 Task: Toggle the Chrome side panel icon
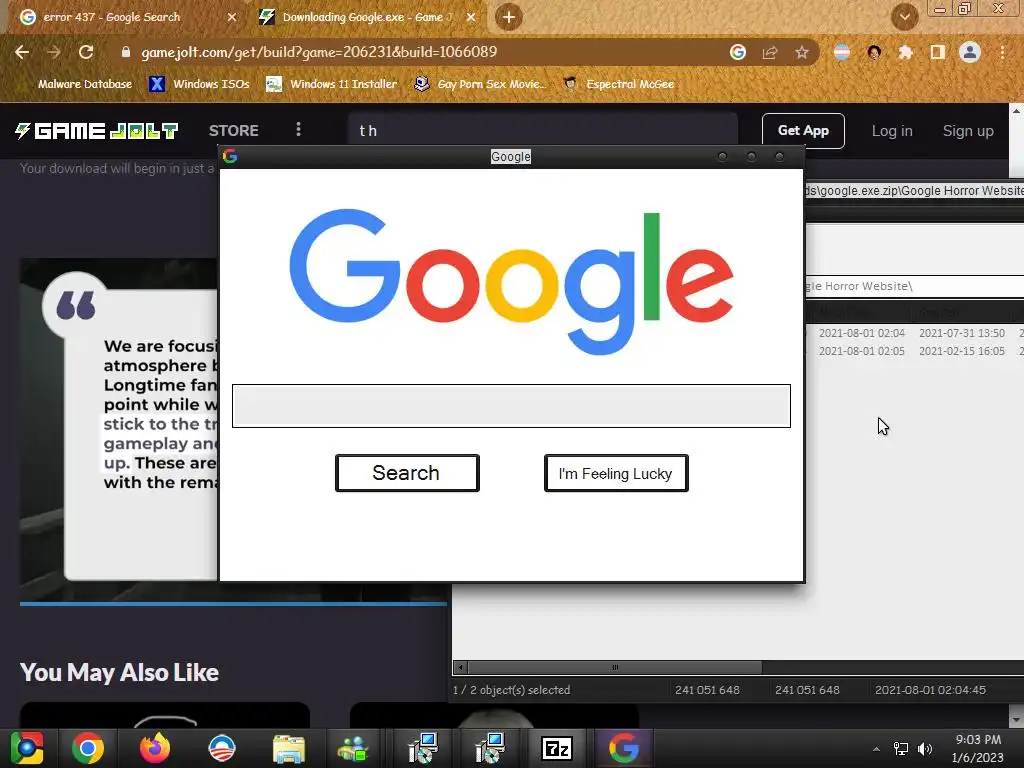point(938,52)
